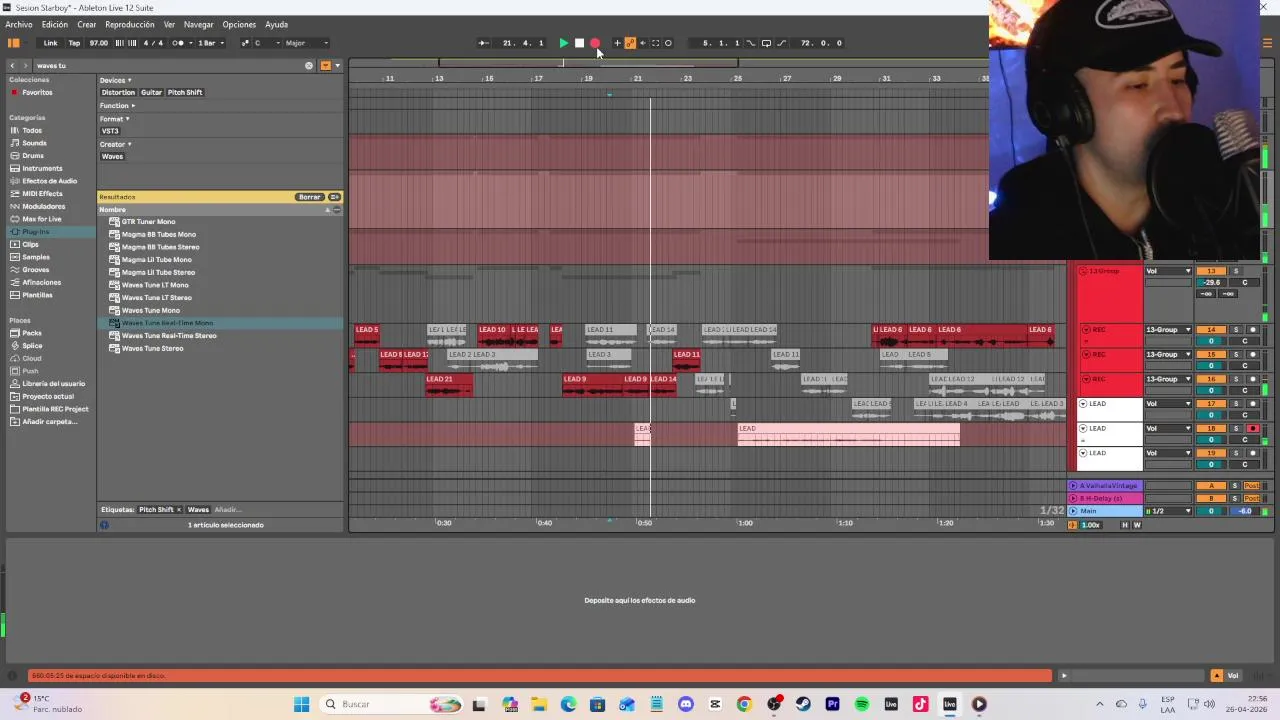Adjust track 19 pan control C
The width and height of the screenshot is (1280, 720).
1245,465
